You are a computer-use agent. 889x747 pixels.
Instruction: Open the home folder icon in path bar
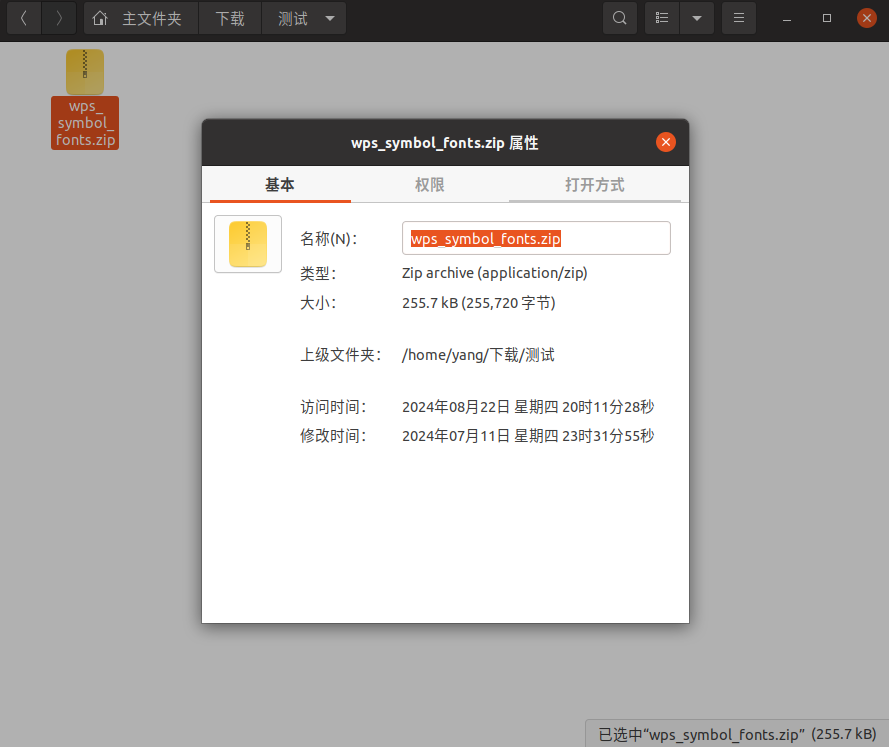pyautogui.click(x=100, y=18)
